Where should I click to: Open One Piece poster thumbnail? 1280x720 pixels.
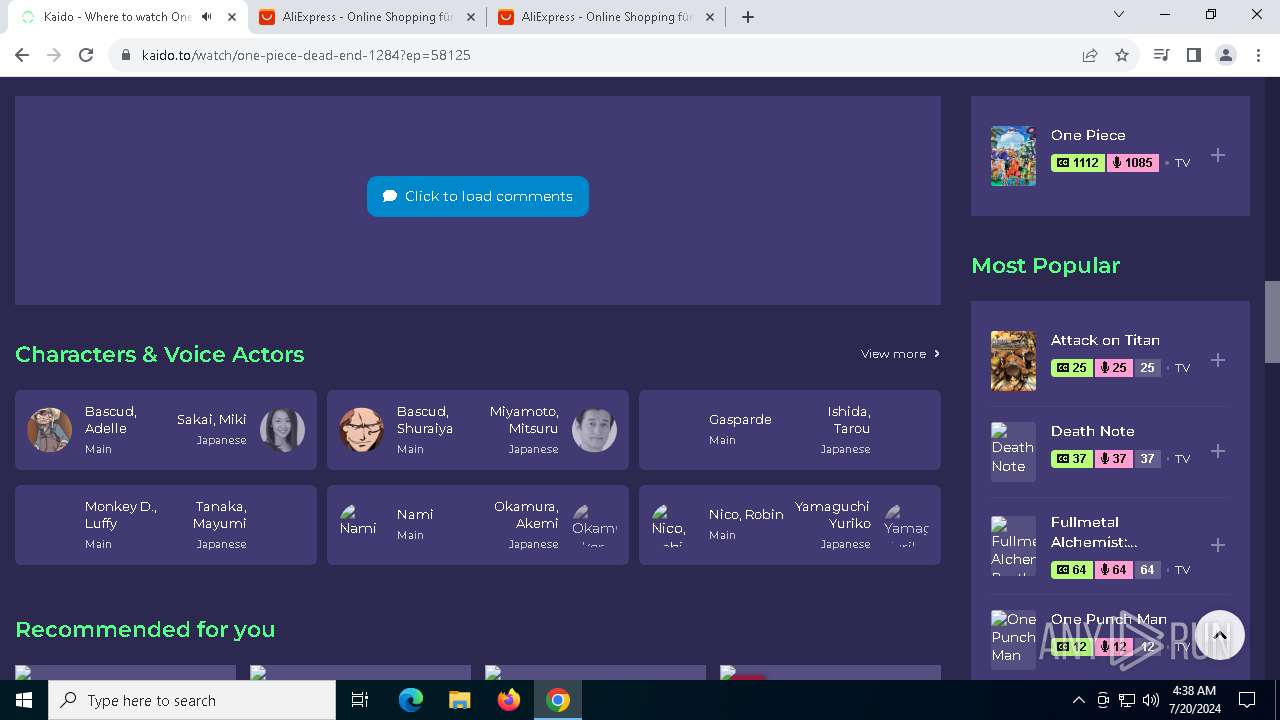click(x=1013, y=156)
